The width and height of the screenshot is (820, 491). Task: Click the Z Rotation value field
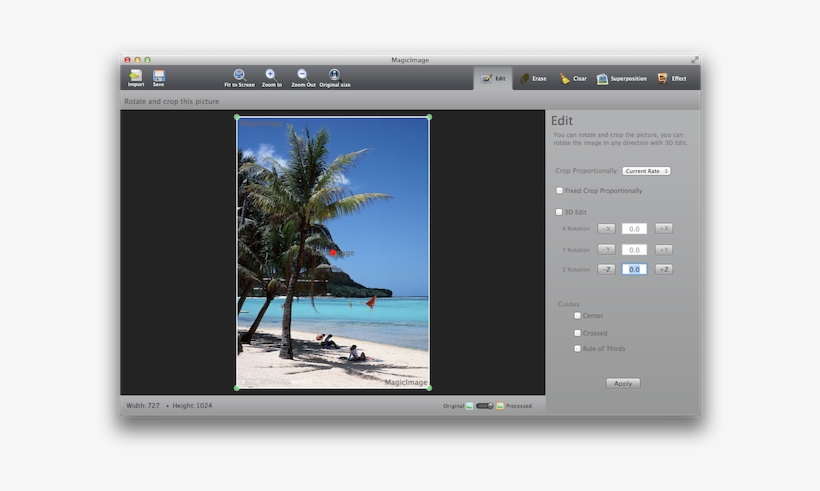[634, 269]
